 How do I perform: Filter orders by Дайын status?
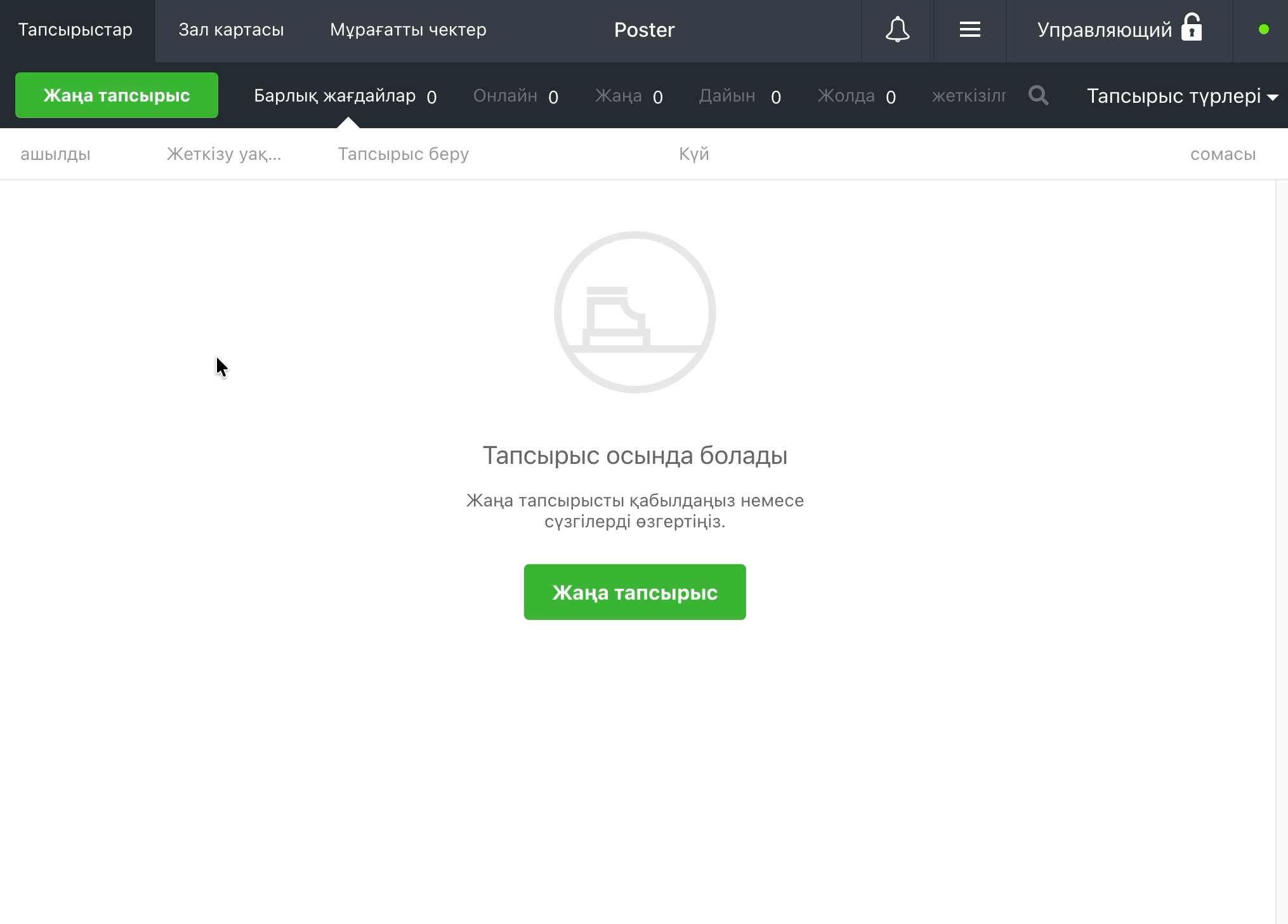tap(740, 96)
